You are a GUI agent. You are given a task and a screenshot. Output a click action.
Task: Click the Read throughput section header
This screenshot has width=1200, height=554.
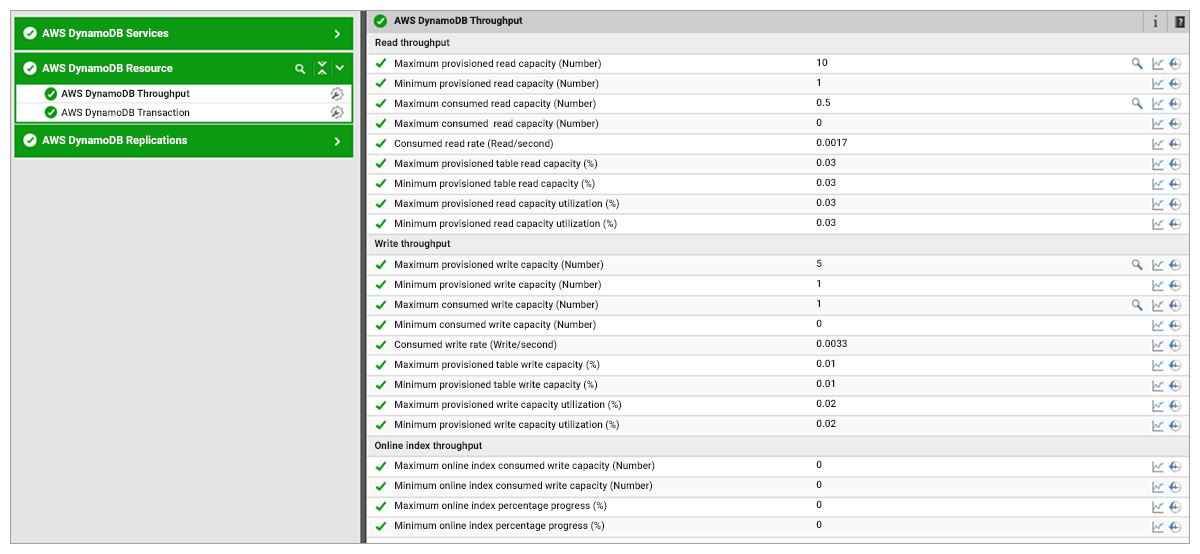pos(412,43)
